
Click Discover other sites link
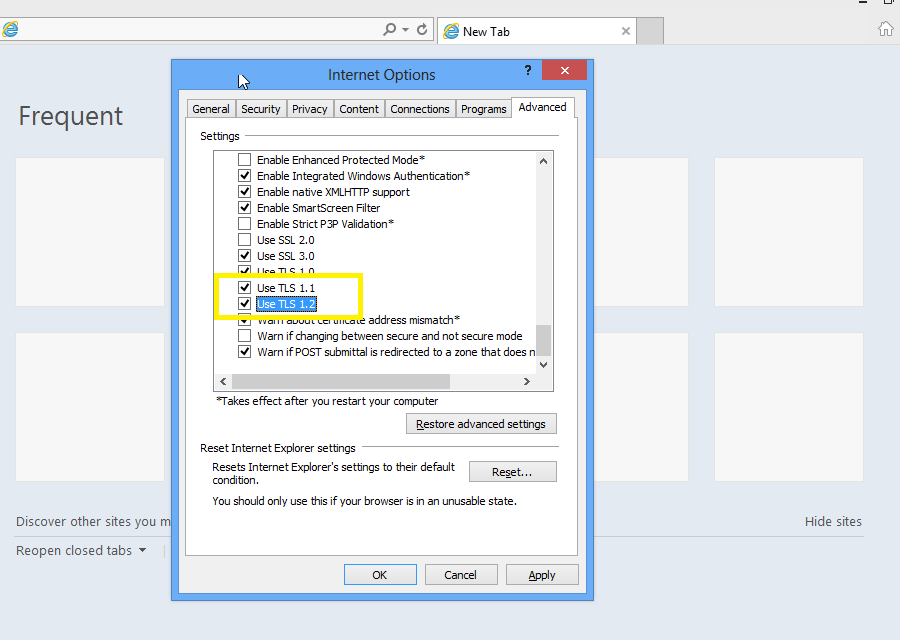pos(93,521)
